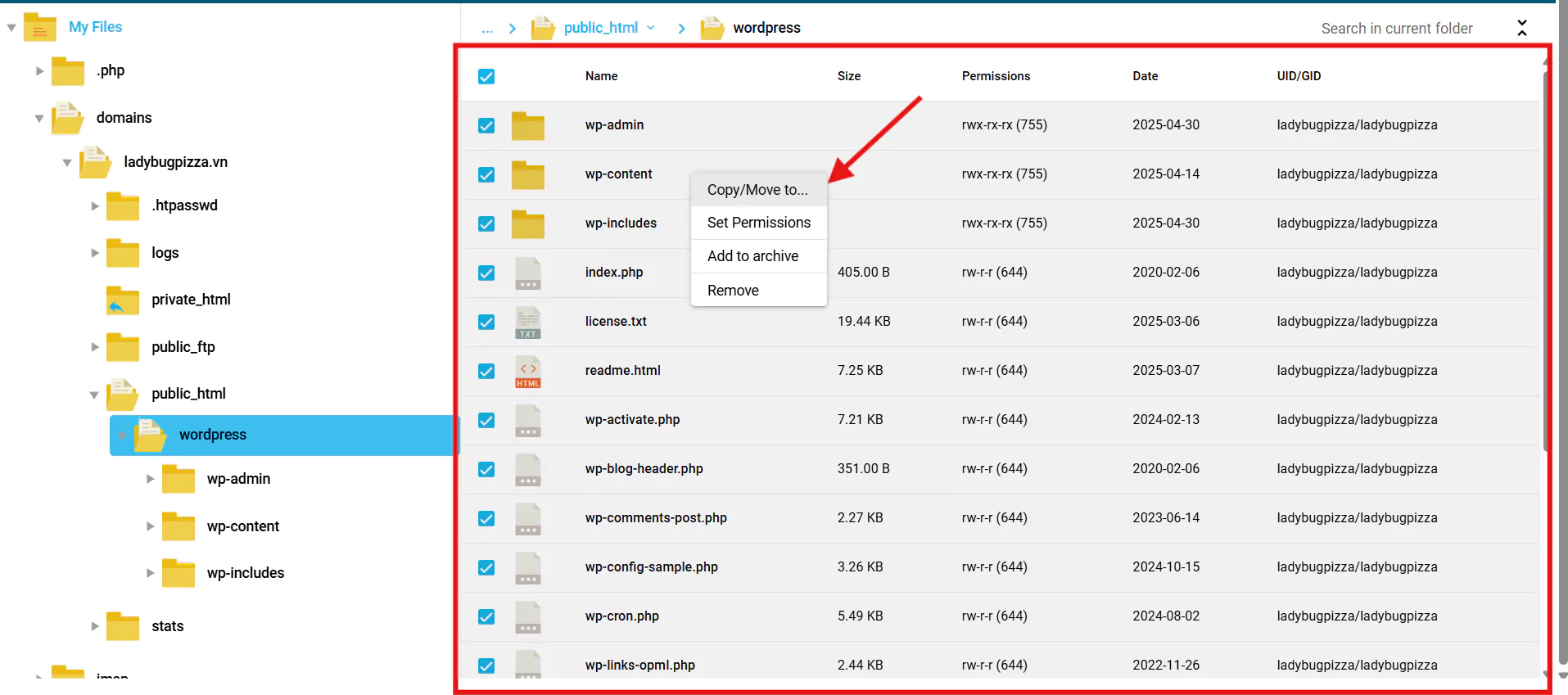Image resolution: width=1568 pixels, height=695 pixels.
Task: Select the wordpress tree item label
Action: pyautogui.click(x=213, y=435)
